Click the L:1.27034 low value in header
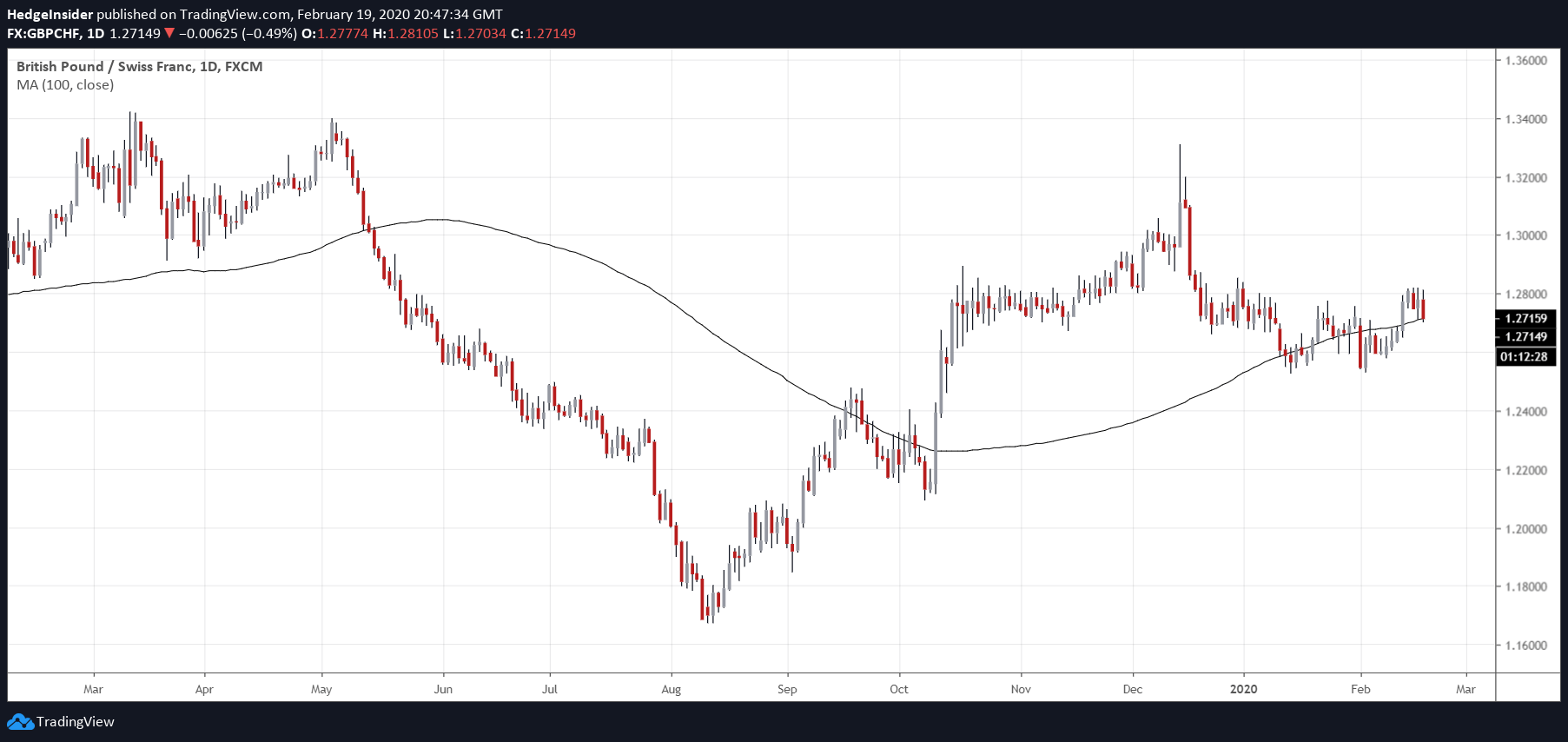Image resolution: width=1568 pixels, height=742 pixels. 474,33
